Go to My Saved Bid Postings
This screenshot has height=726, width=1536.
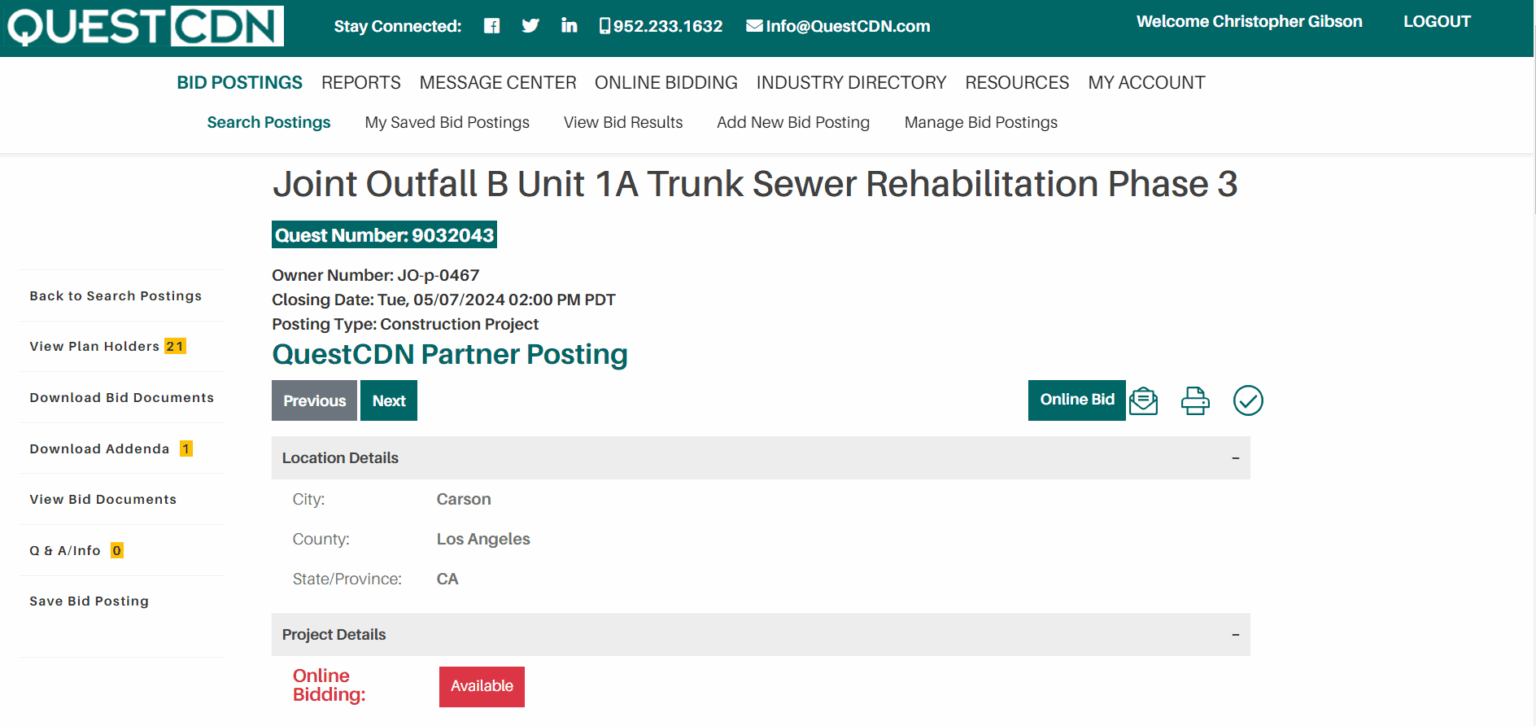click(x=447, y=123)
